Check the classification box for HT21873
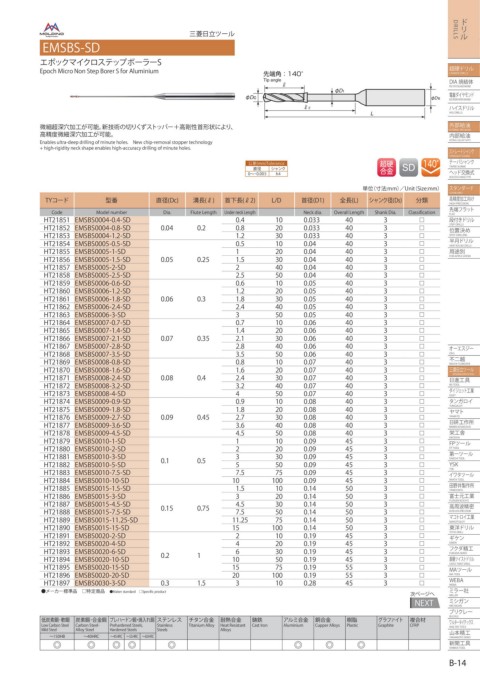The image size is (480, 677). click(422, 394)
